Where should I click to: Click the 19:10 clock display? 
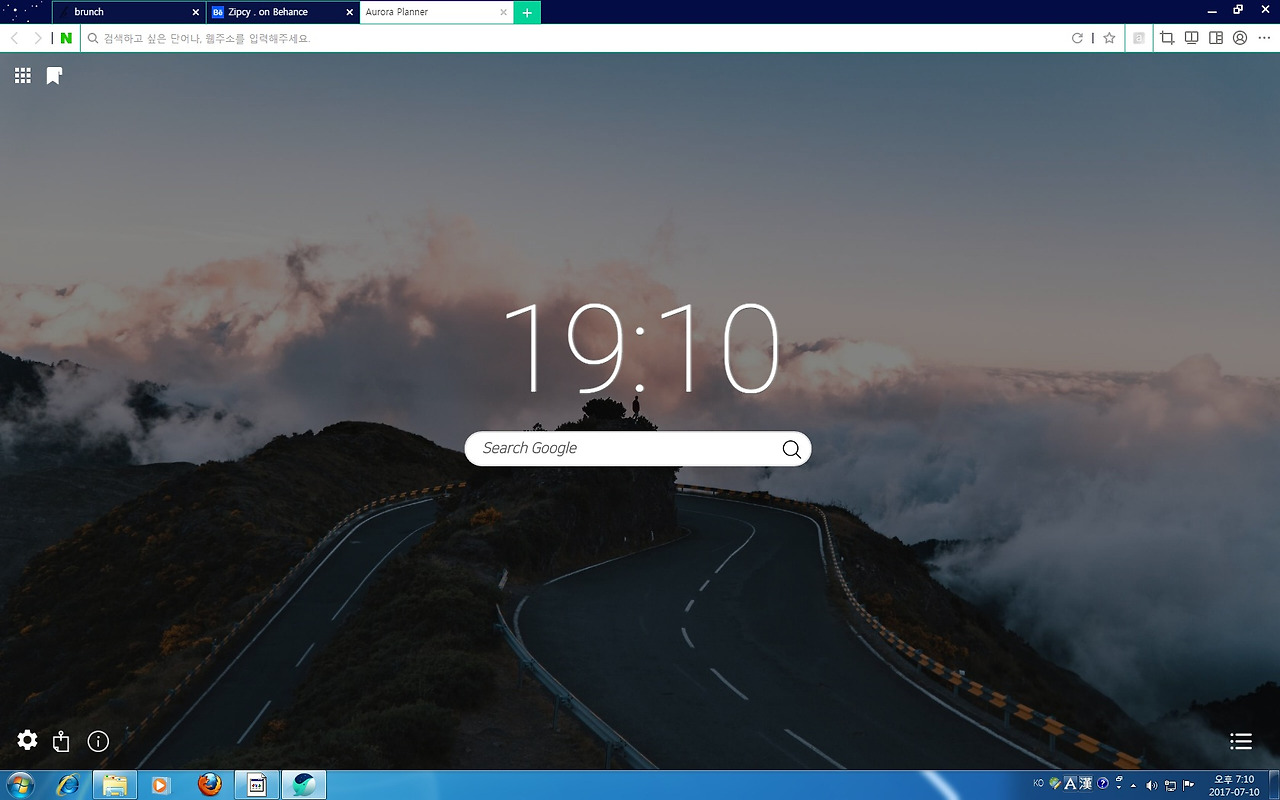click(x=640, y=347)
